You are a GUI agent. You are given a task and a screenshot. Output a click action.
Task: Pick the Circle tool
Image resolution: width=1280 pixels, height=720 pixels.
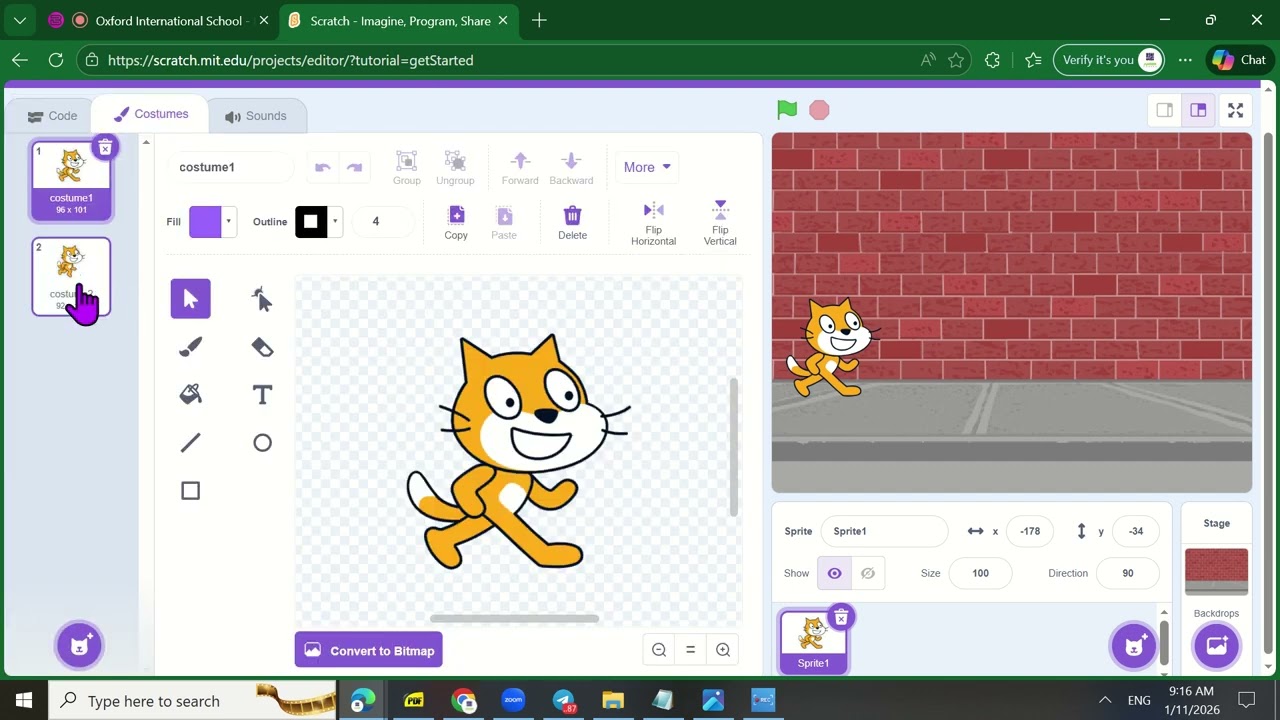coord(262,443)
